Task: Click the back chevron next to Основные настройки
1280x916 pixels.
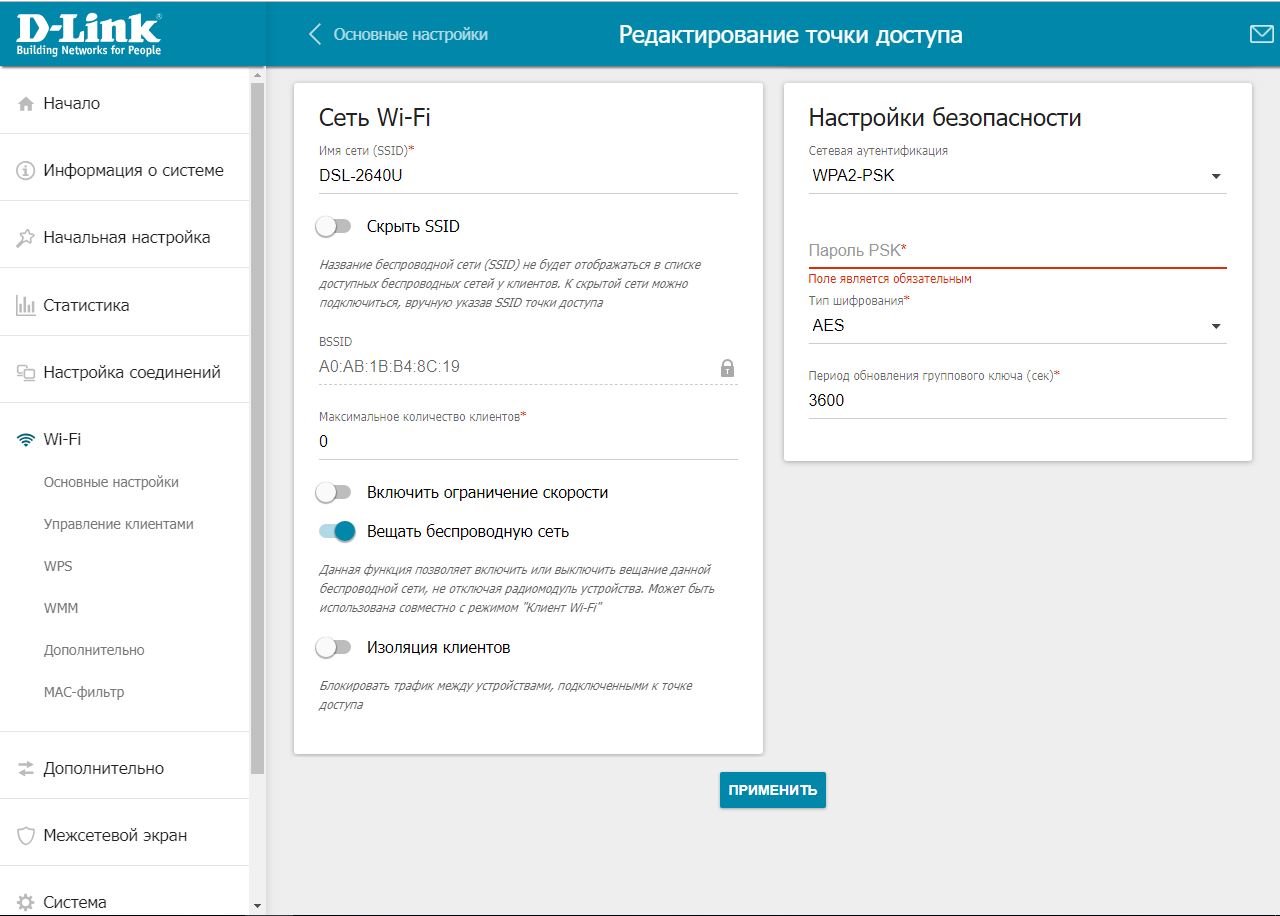Action: click(315, 34)
